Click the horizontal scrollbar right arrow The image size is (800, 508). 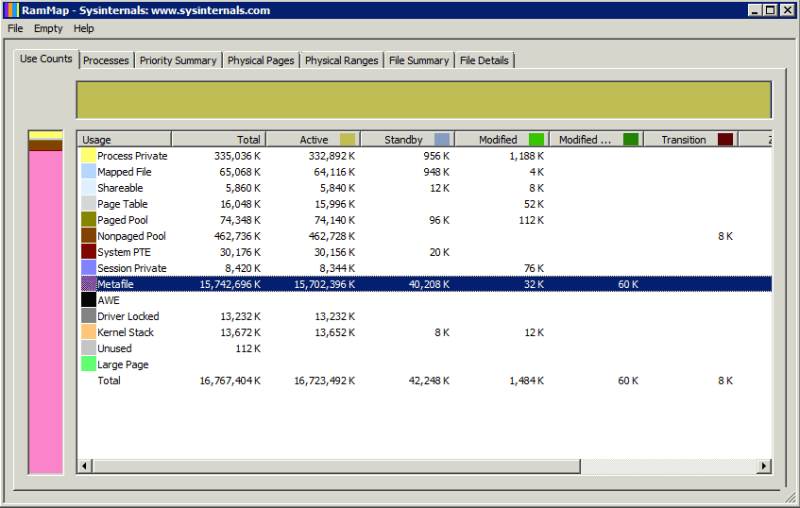point(764,466)
